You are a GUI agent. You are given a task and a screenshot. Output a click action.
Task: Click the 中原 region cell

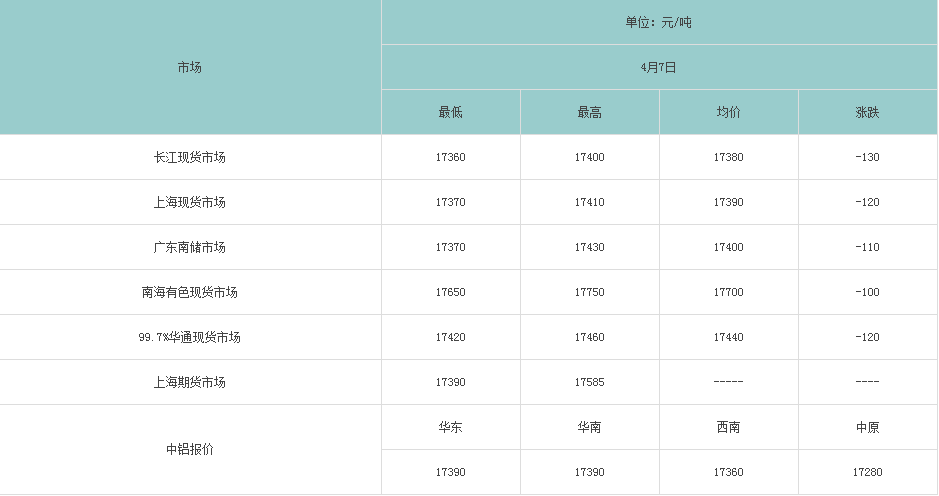[868, 427]
